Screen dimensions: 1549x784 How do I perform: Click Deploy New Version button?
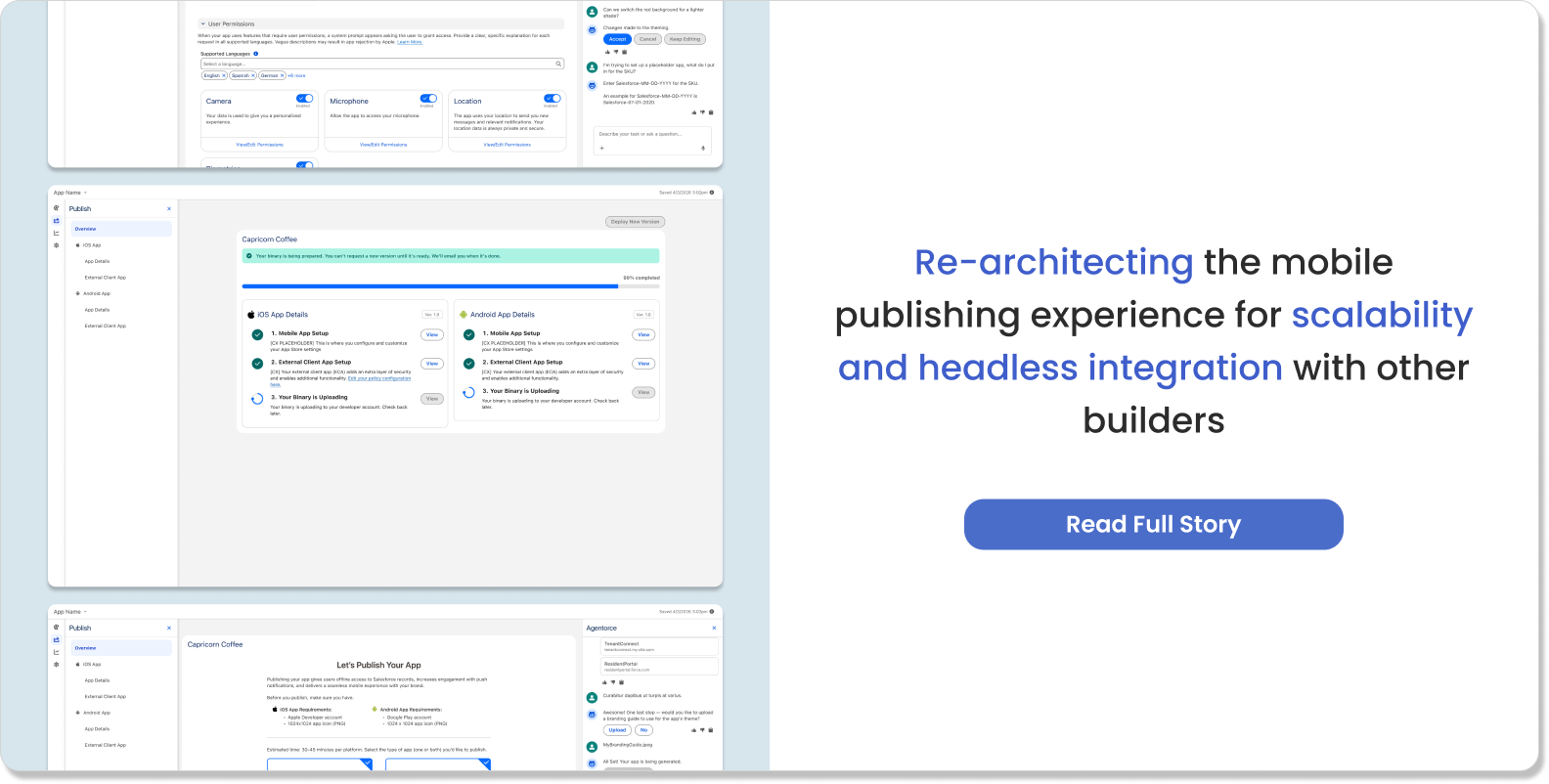tap(635, 222)
